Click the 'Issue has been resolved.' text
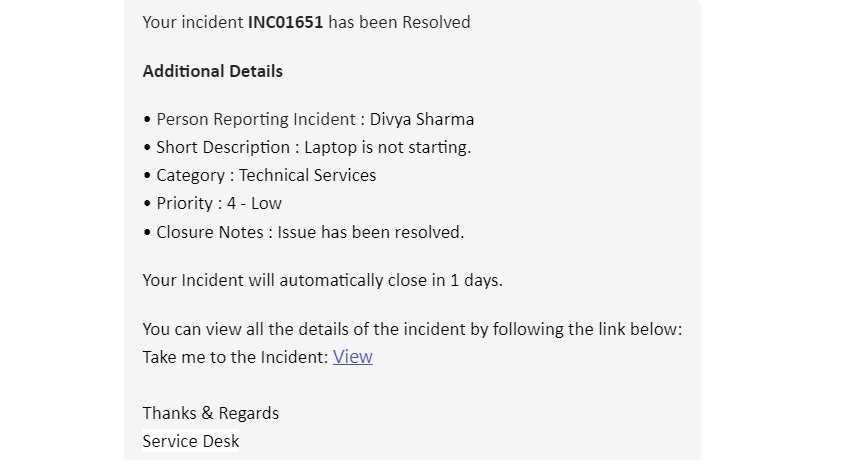The image size is (866, 464). tap(371, 232)
